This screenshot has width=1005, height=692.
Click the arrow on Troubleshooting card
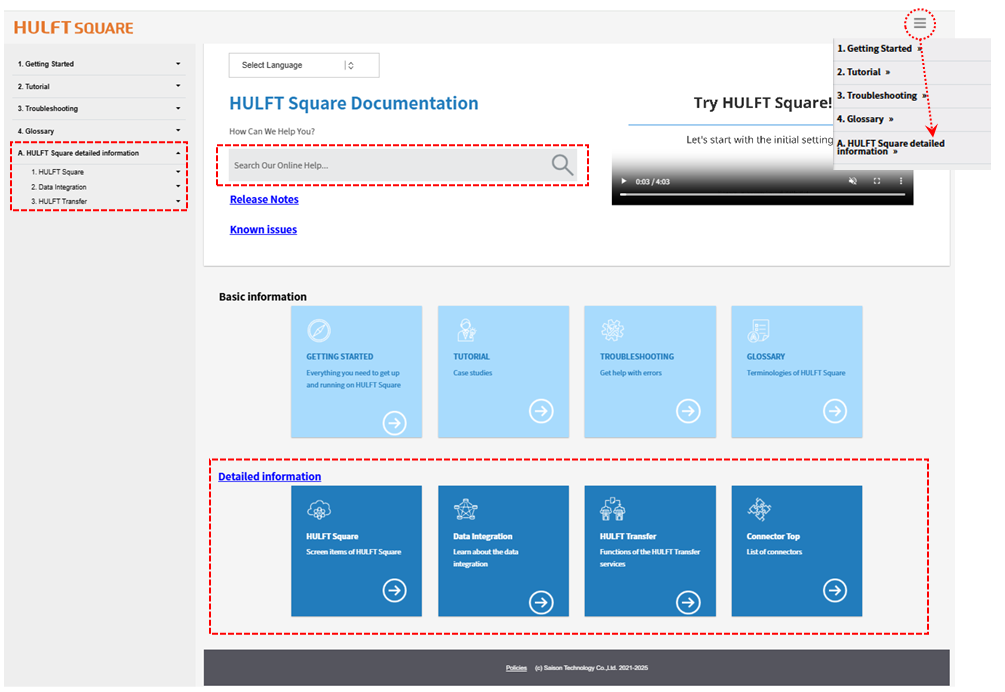tap(688, 411)
